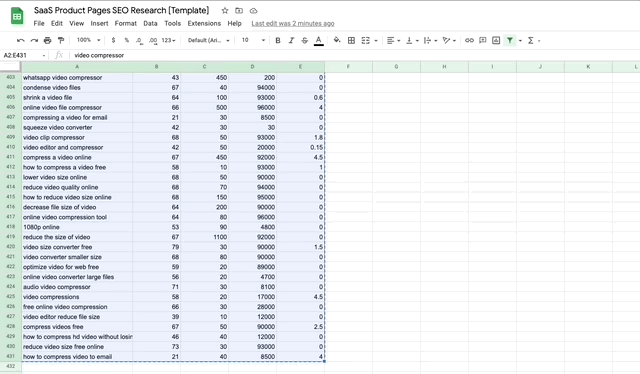Toggle bold formatting
Screen dimensions: 640x374
click(x=278, y=40)
